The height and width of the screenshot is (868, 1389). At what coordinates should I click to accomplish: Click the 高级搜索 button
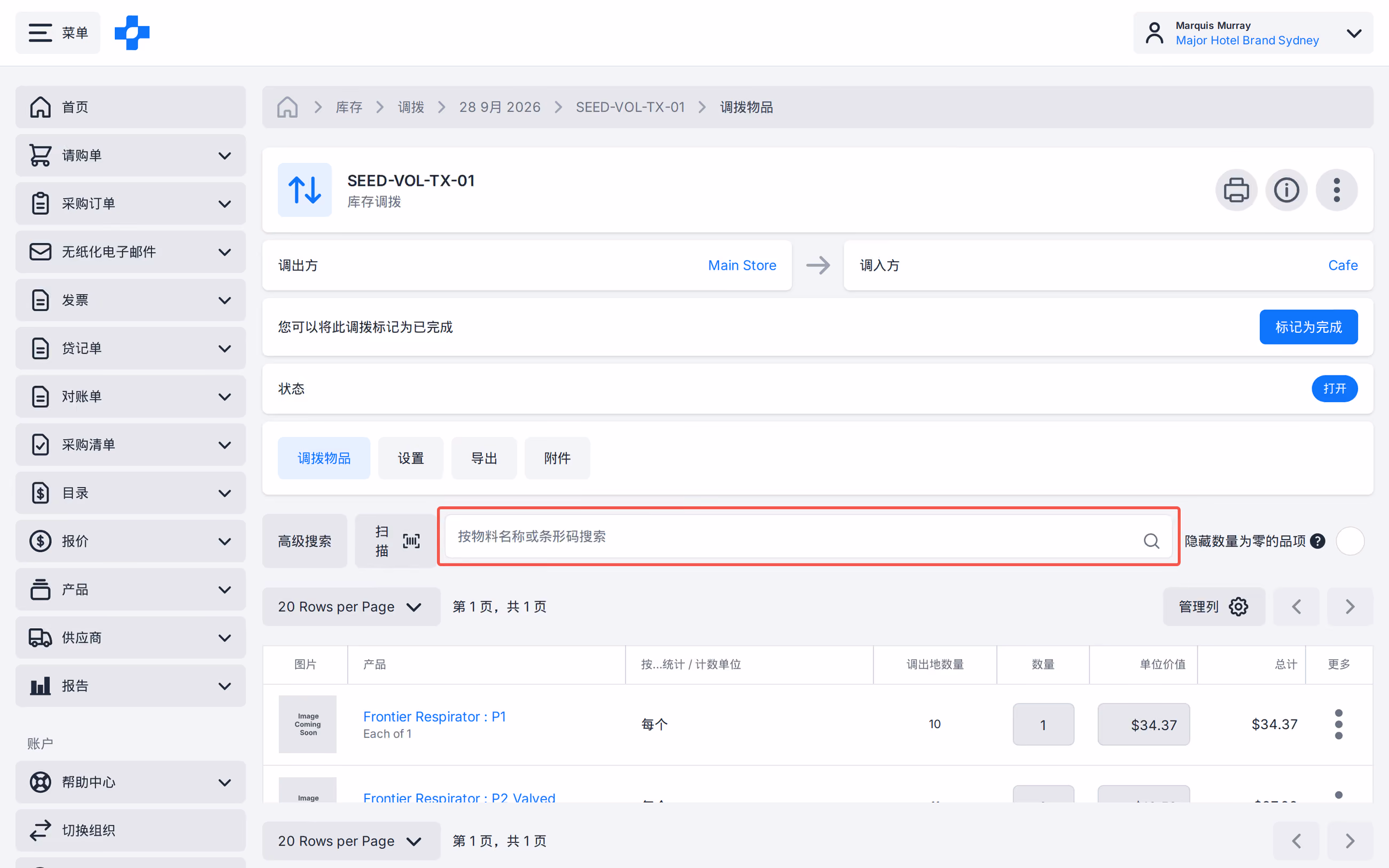click(x=305, y=541)
